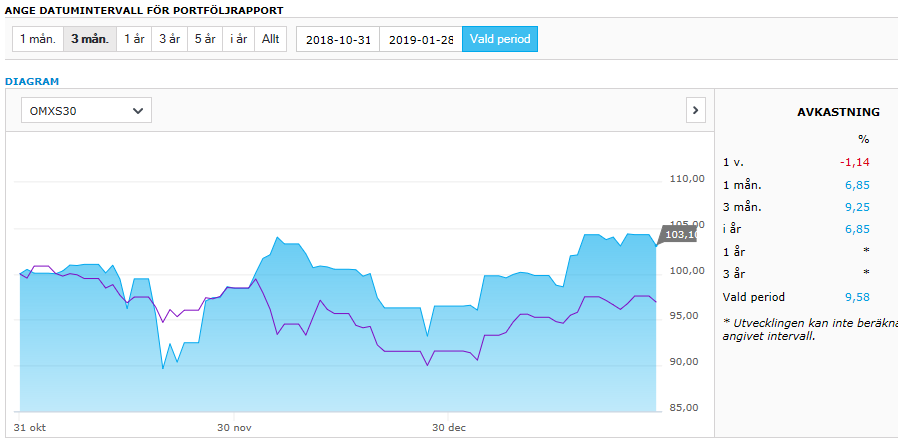Click the start date field 2018-10-31
The width and height of the screenshot is (898, 447).
click(338, 40)
